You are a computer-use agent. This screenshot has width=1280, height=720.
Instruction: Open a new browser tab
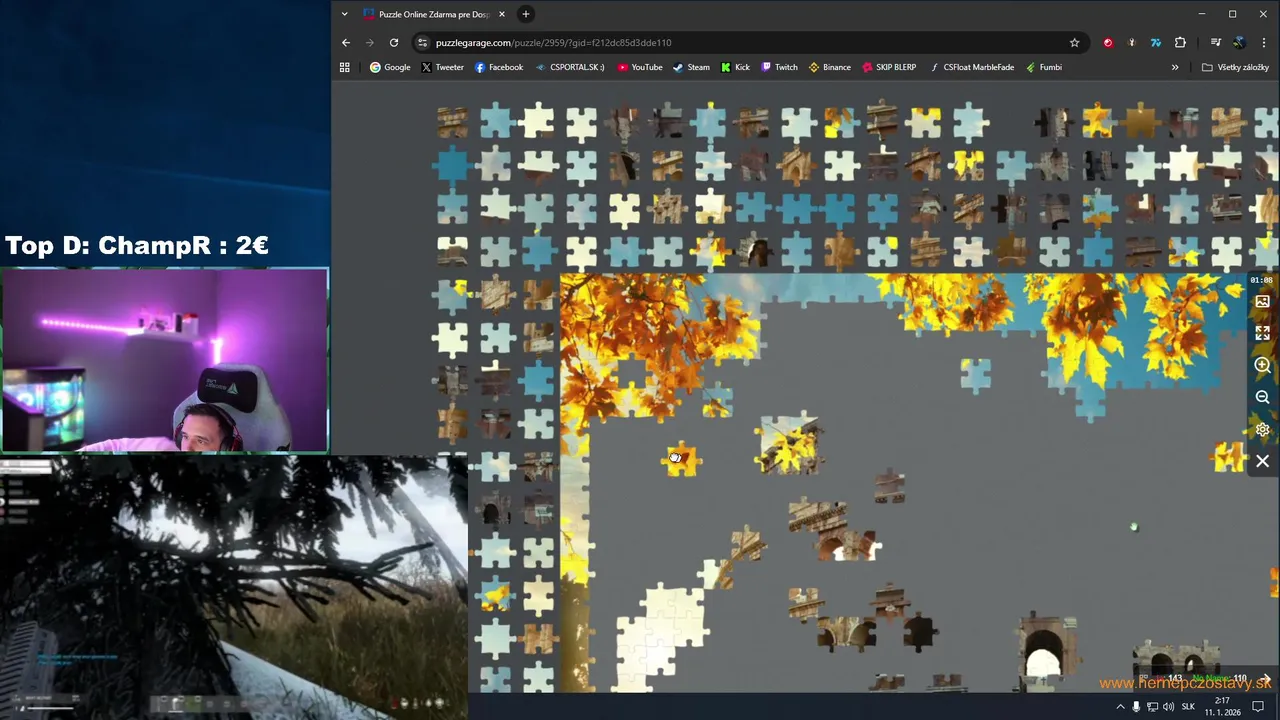pos(526,14)
